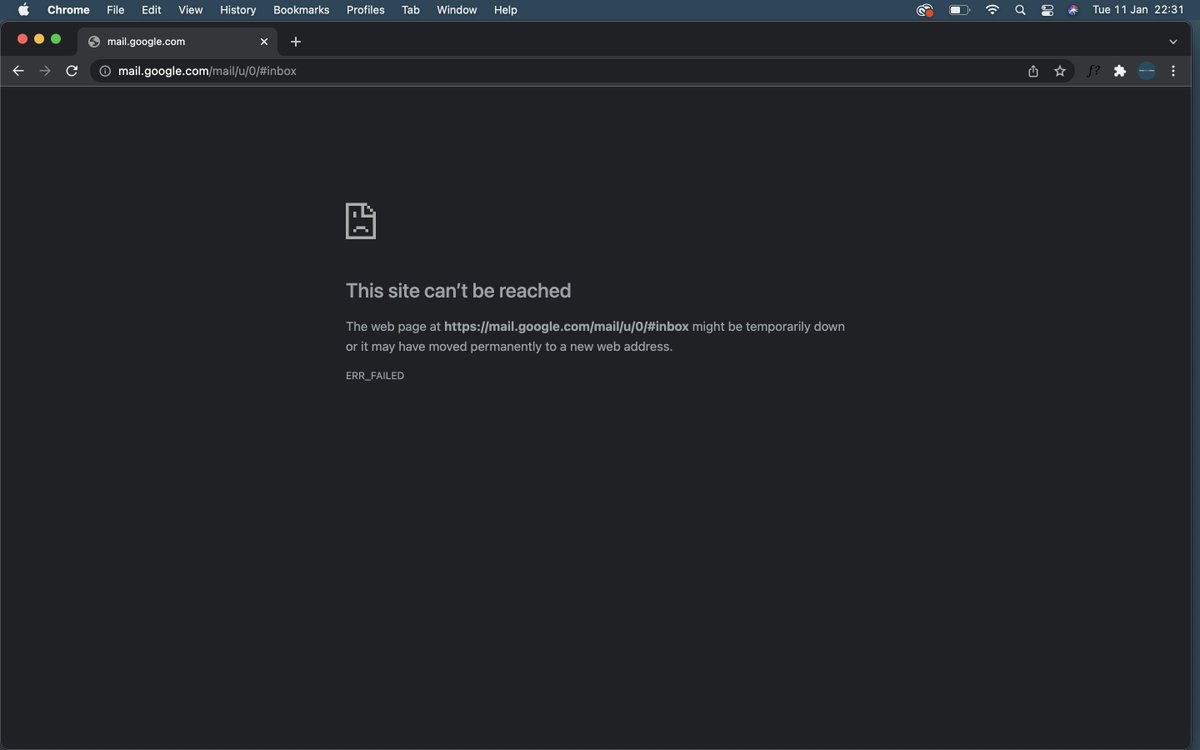Click the sad page error icon
1200x750 pixels.
[x=361, y=220]
